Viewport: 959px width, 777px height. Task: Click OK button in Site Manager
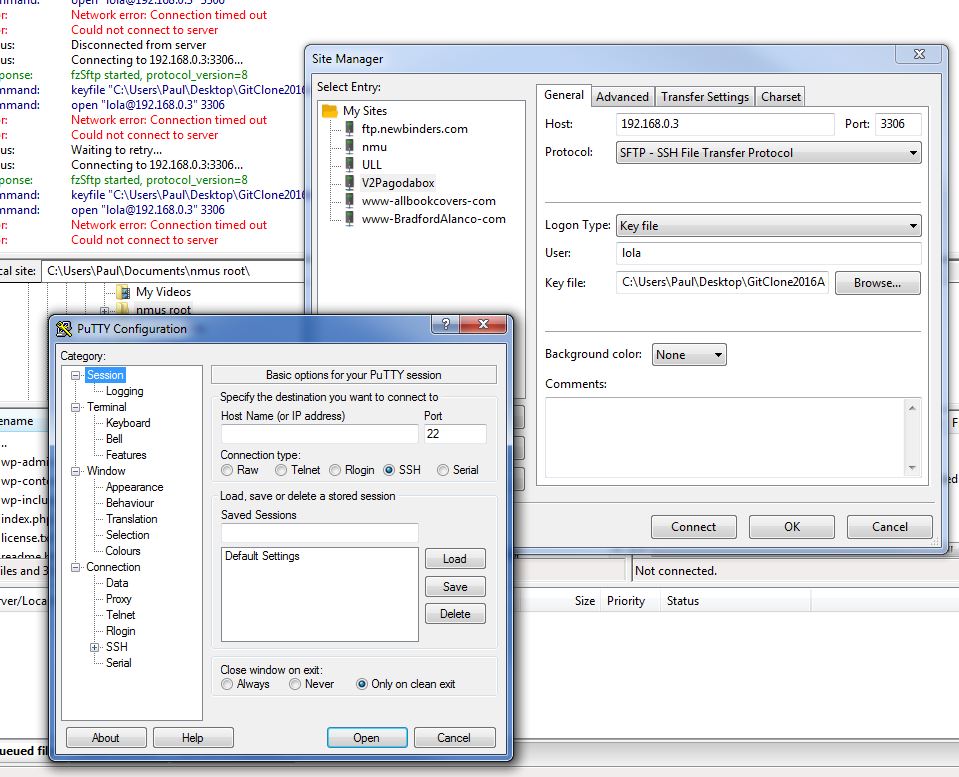(x=791, y=527)
